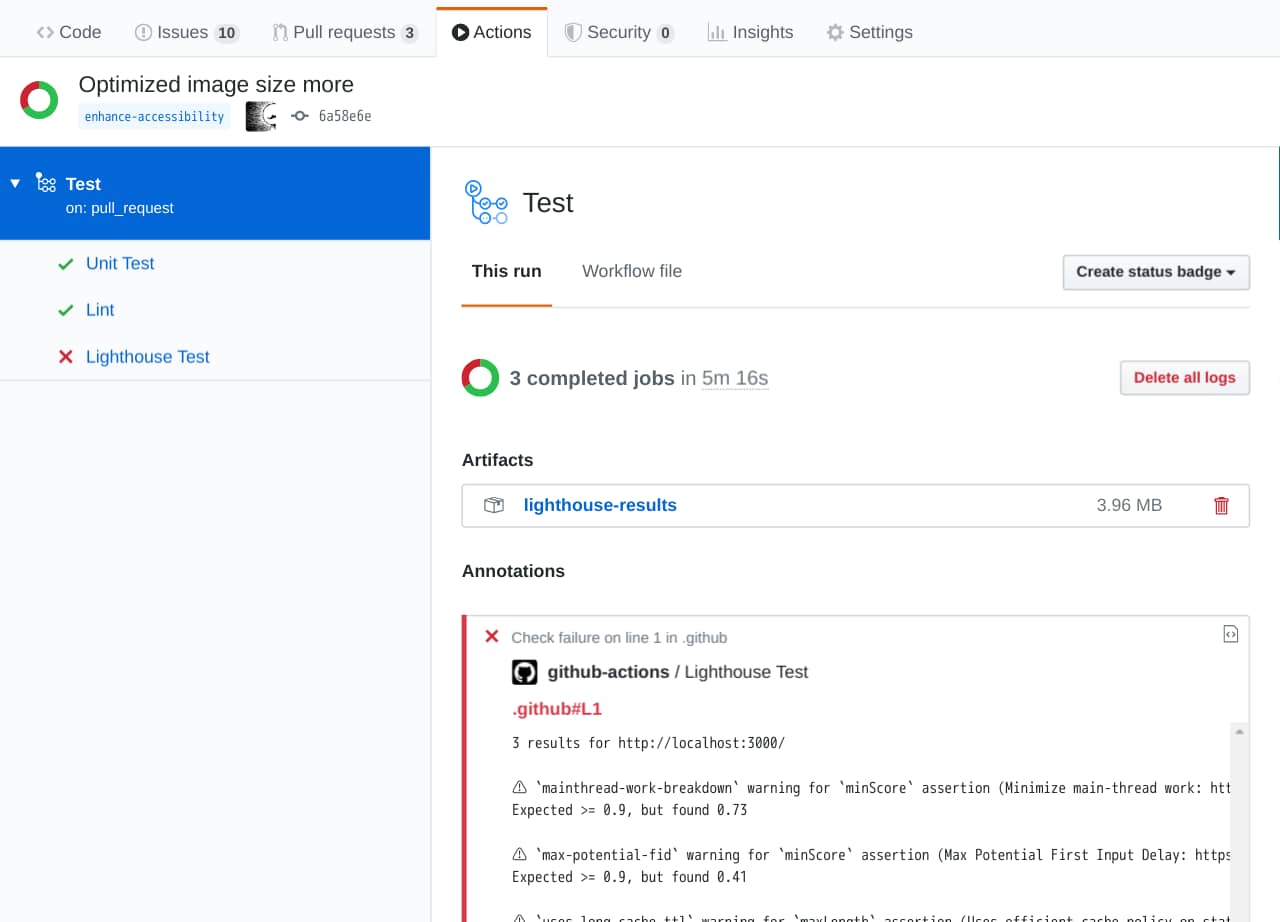Image resolution: width=1280 pixels, height=922 pixels.
Task: Open the enhance-accessibility branch label
Action: pos(154,115)
